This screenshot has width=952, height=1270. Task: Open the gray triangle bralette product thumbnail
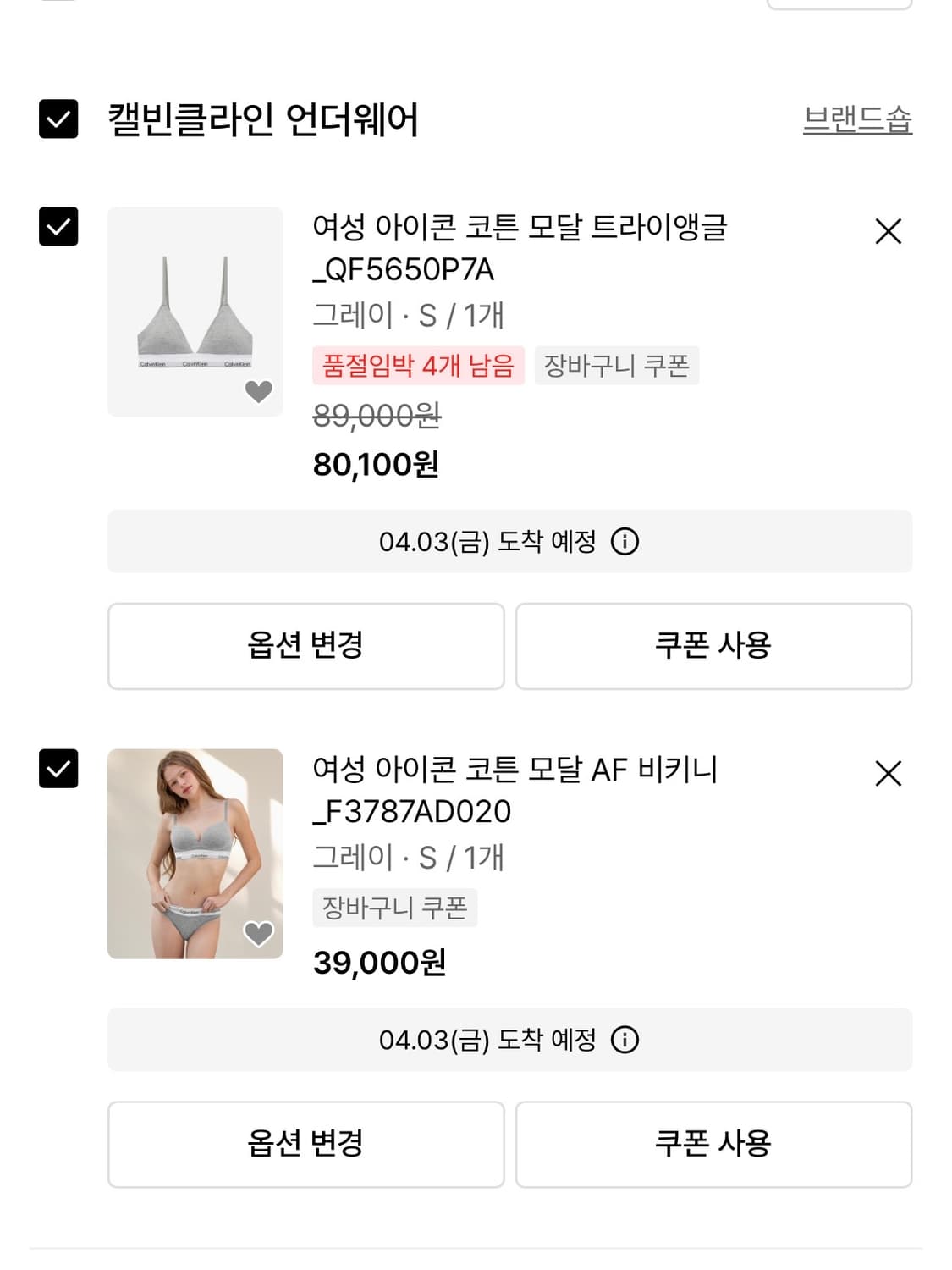195,312
